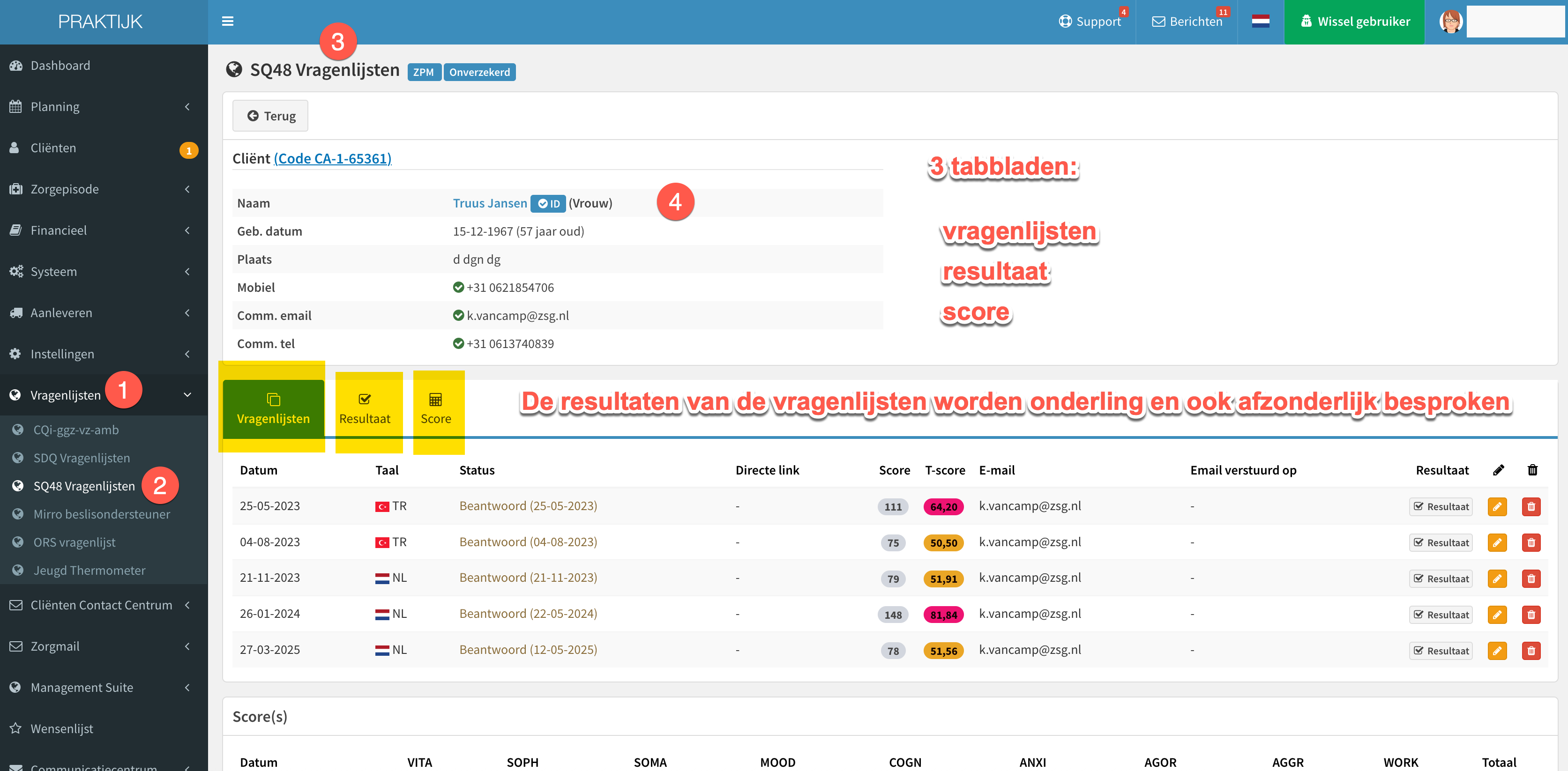Open Dashboard in sidebar
Viewport: 1568px width, 771px height.
coord(60,65)
